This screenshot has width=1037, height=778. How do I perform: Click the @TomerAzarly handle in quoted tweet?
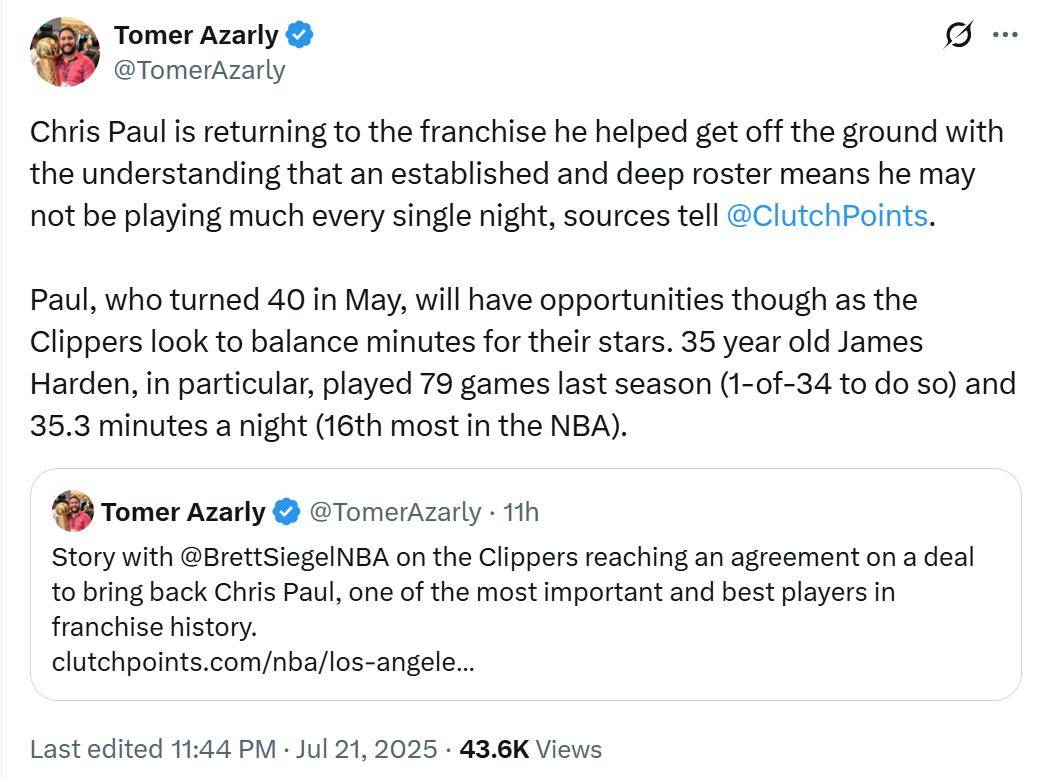coord(395,512)
